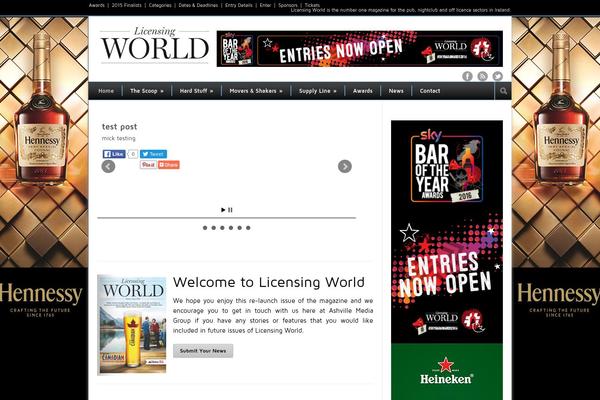The height and width of the screenshot is (400, 600).
Task: Open the Awards nav item
Action: [x=363, y=91]
